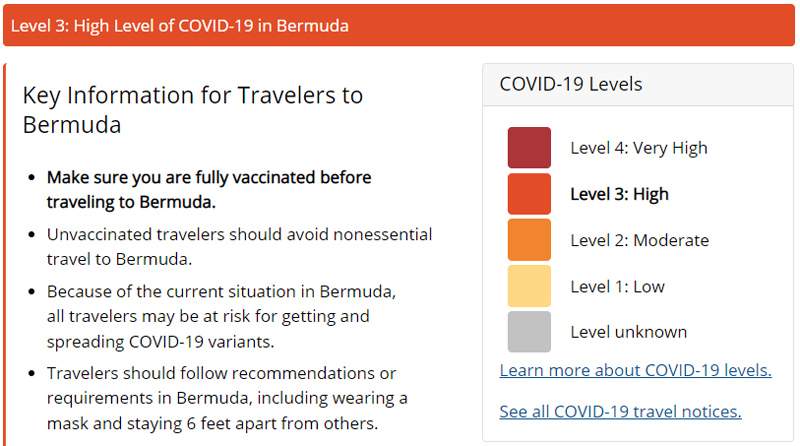Click the 'Level unknown' label text

click(x=628, y=332)
